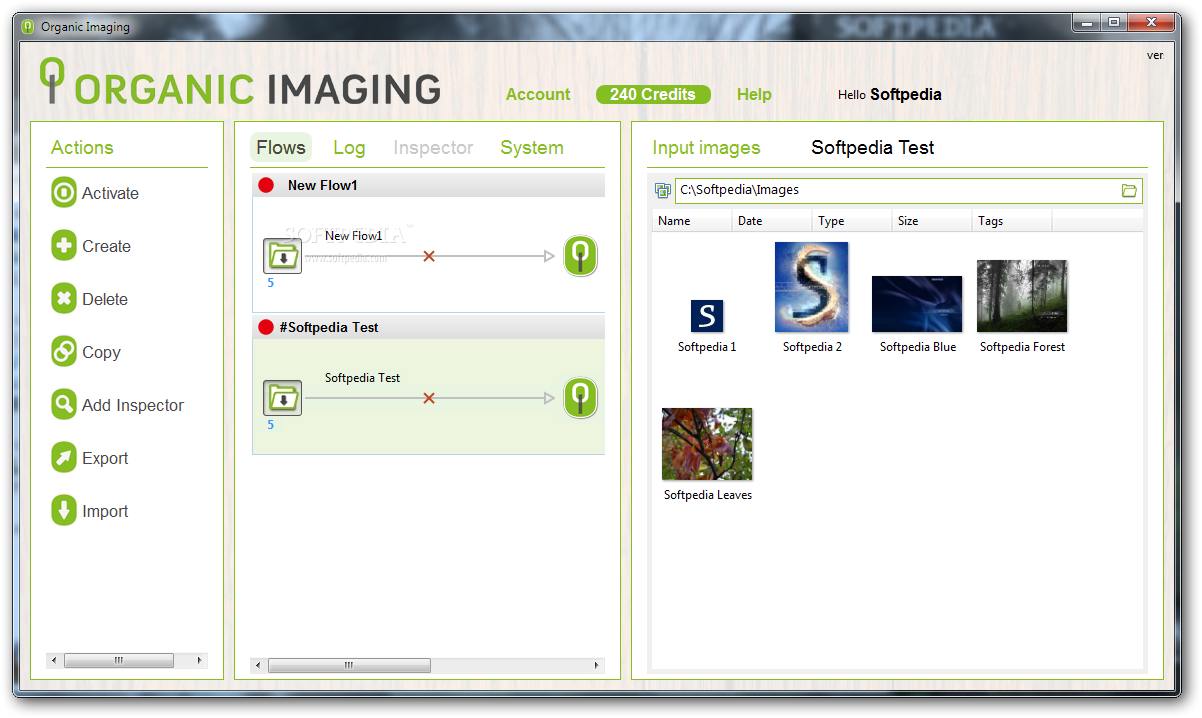Open the Softpedia Test tab in right panel
Image resolution: width=1202 pixels, height=718 pixels.
click(873, 148)
